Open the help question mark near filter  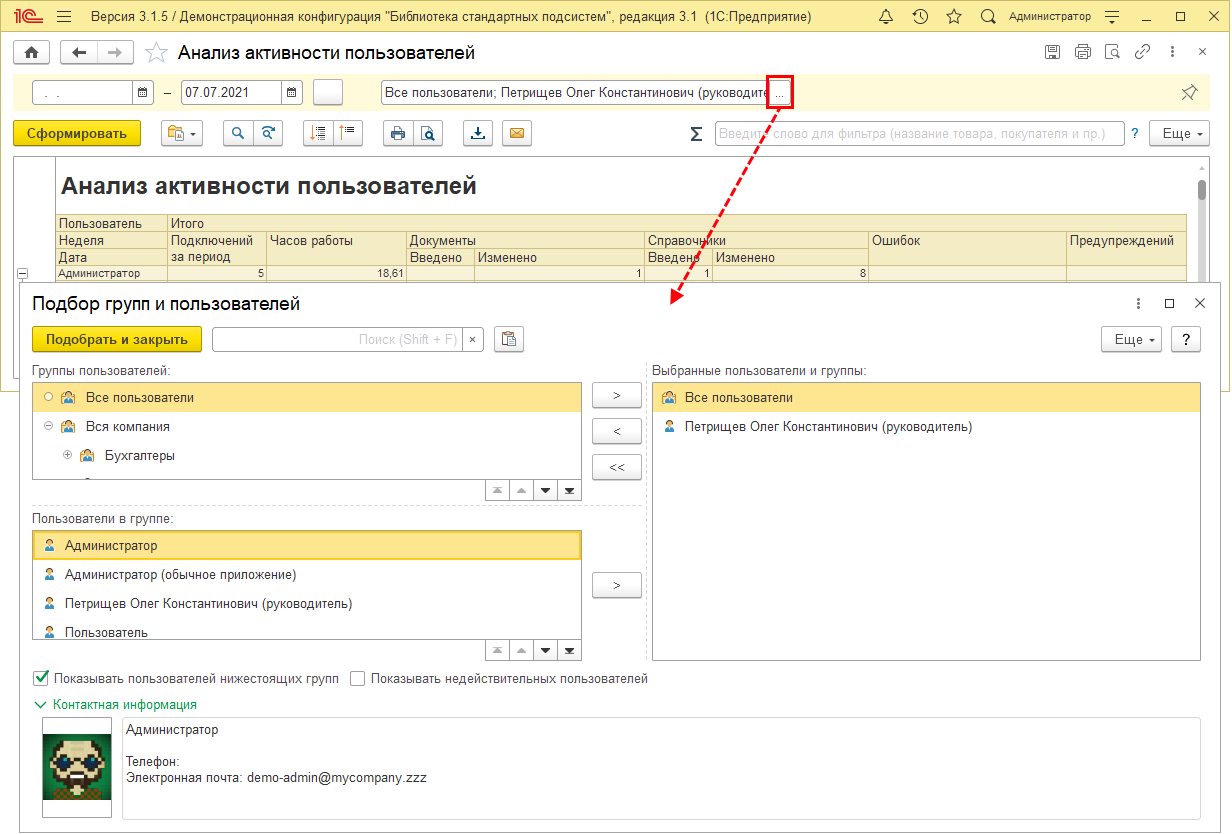(x=1135, y=133)
